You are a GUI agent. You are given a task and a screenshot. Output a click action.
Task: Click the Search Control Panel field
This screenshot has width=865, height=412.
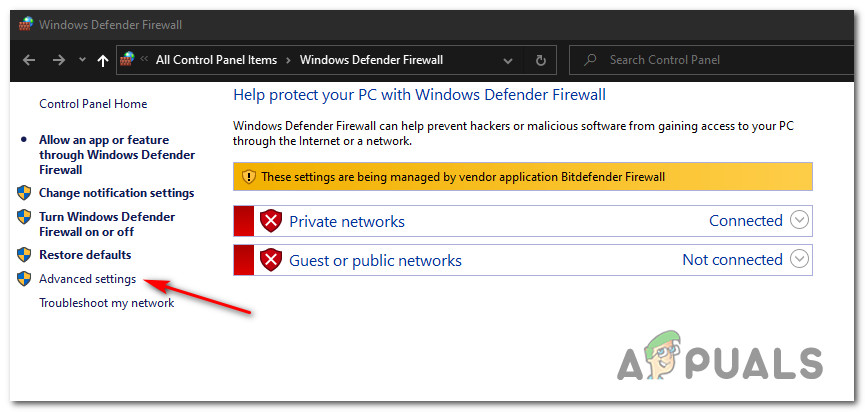[x=710, y=60]
